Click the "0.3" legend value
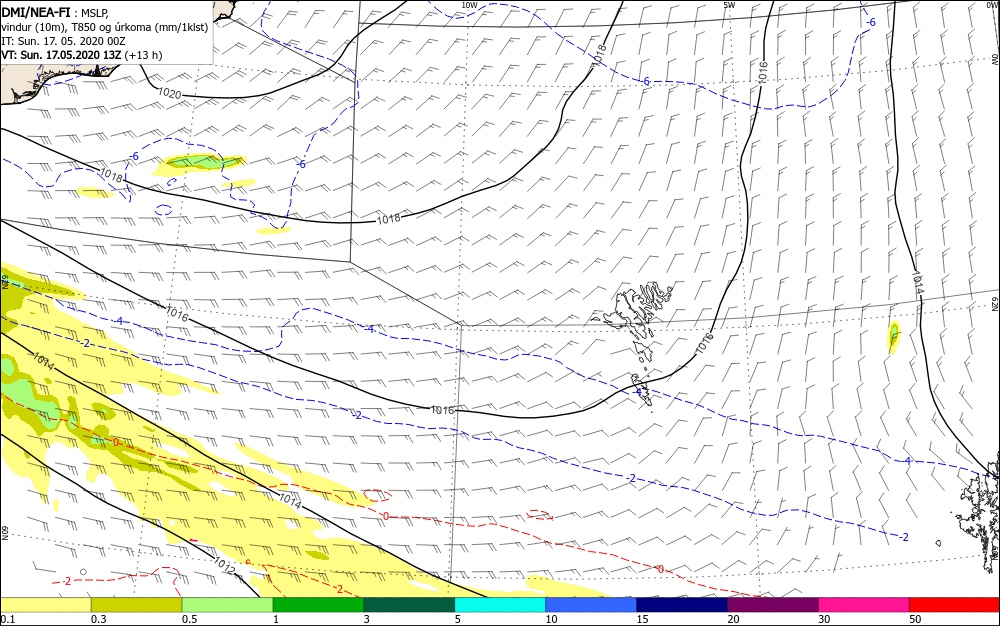Viewport: 1000px width, 626px height. coord(99,619)
